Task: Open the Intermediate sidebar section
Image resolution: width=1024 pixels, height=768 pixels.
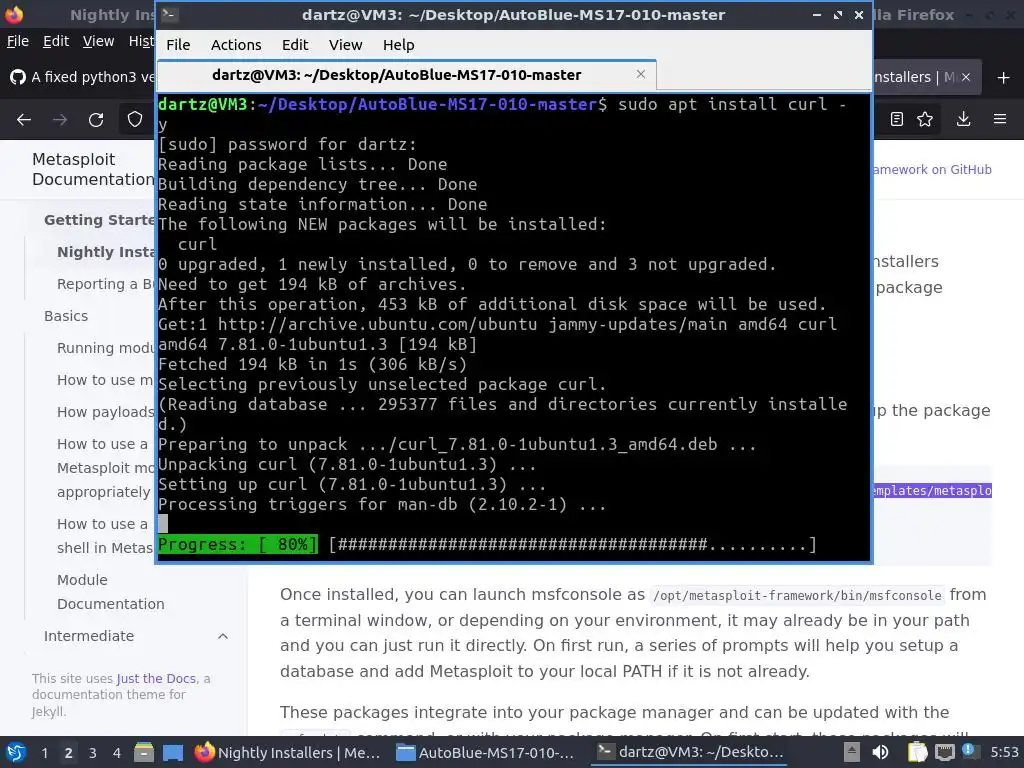Action: [89, 636]
